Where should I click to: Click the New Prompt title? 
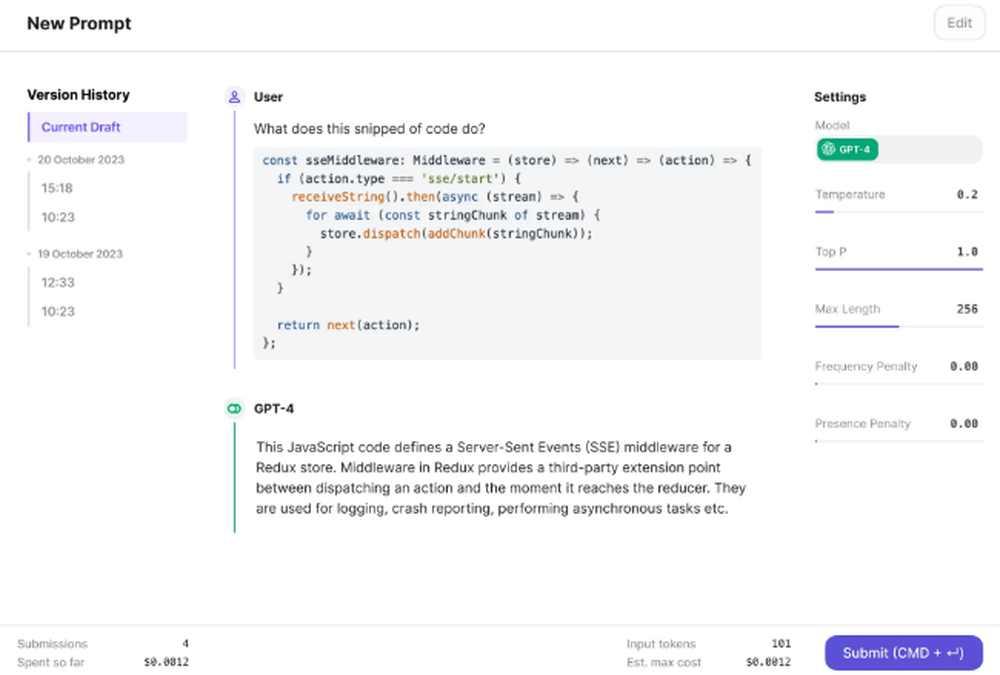tap(79, 23)
